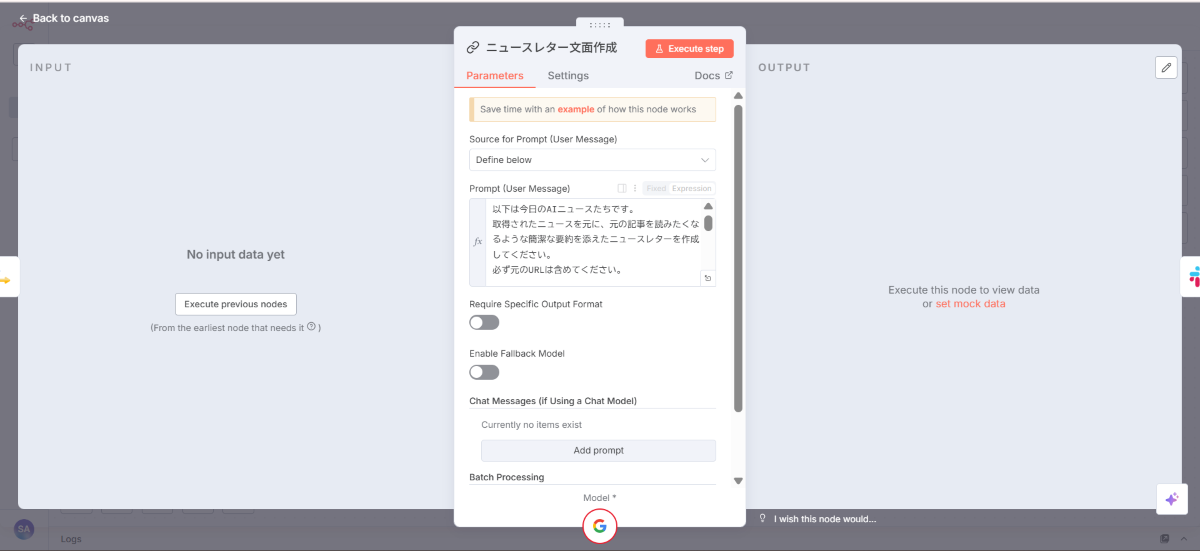This screenshot has height=551, width=1200.
Task: Turn on Enable Fallback Model toggle
Action: [484, 372]
